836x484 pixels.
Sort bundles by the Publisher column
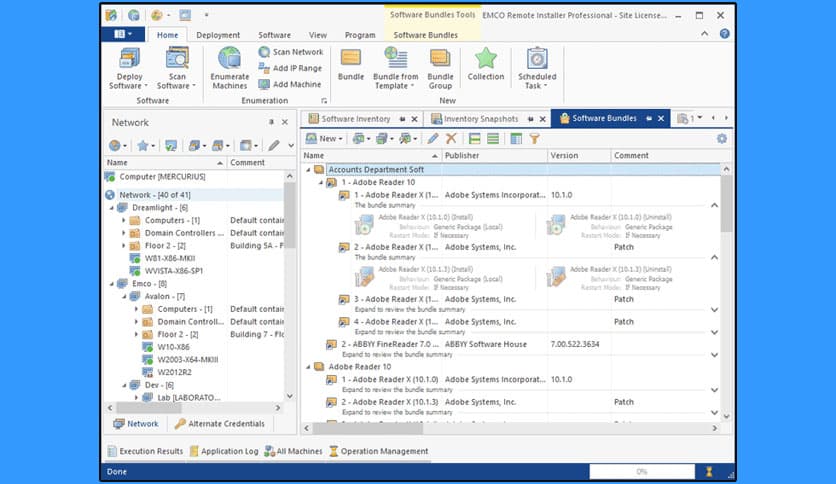click(x=494, y=156)
